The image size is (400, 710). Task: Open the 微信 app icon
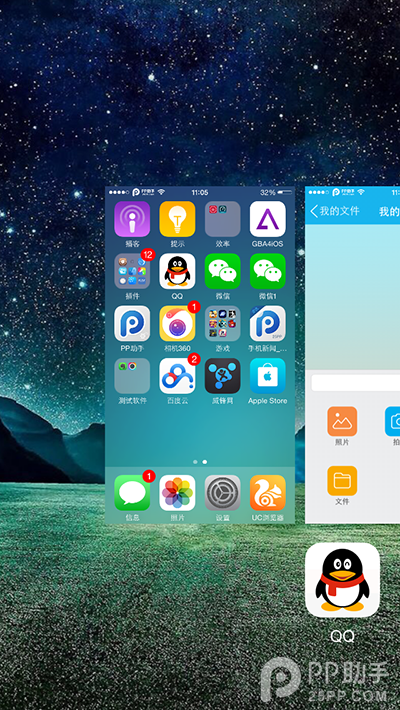tap(222, 271)
